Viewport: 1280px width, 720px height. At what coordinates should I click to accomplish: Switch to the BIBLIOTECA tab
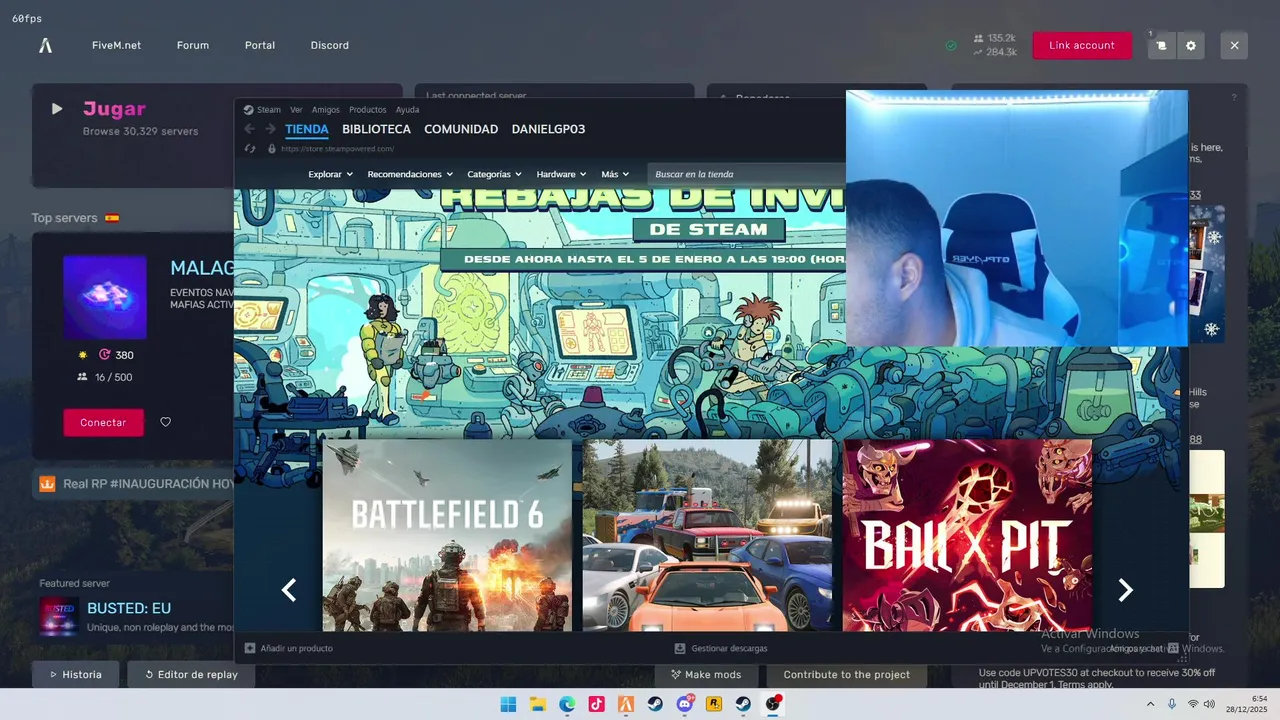(x=376, y=129)
